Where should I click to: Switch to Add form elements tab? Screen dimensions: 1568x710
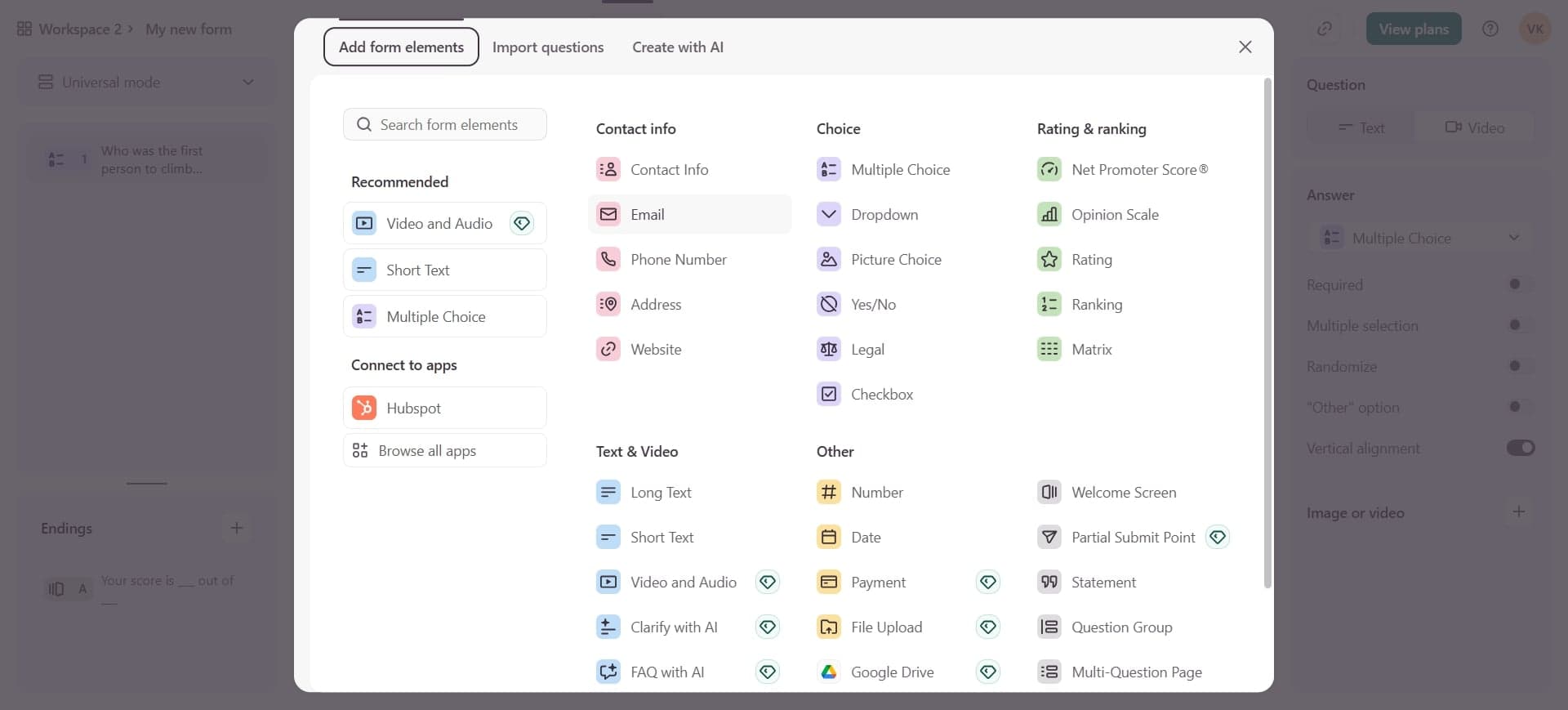(x=401, y=47)
